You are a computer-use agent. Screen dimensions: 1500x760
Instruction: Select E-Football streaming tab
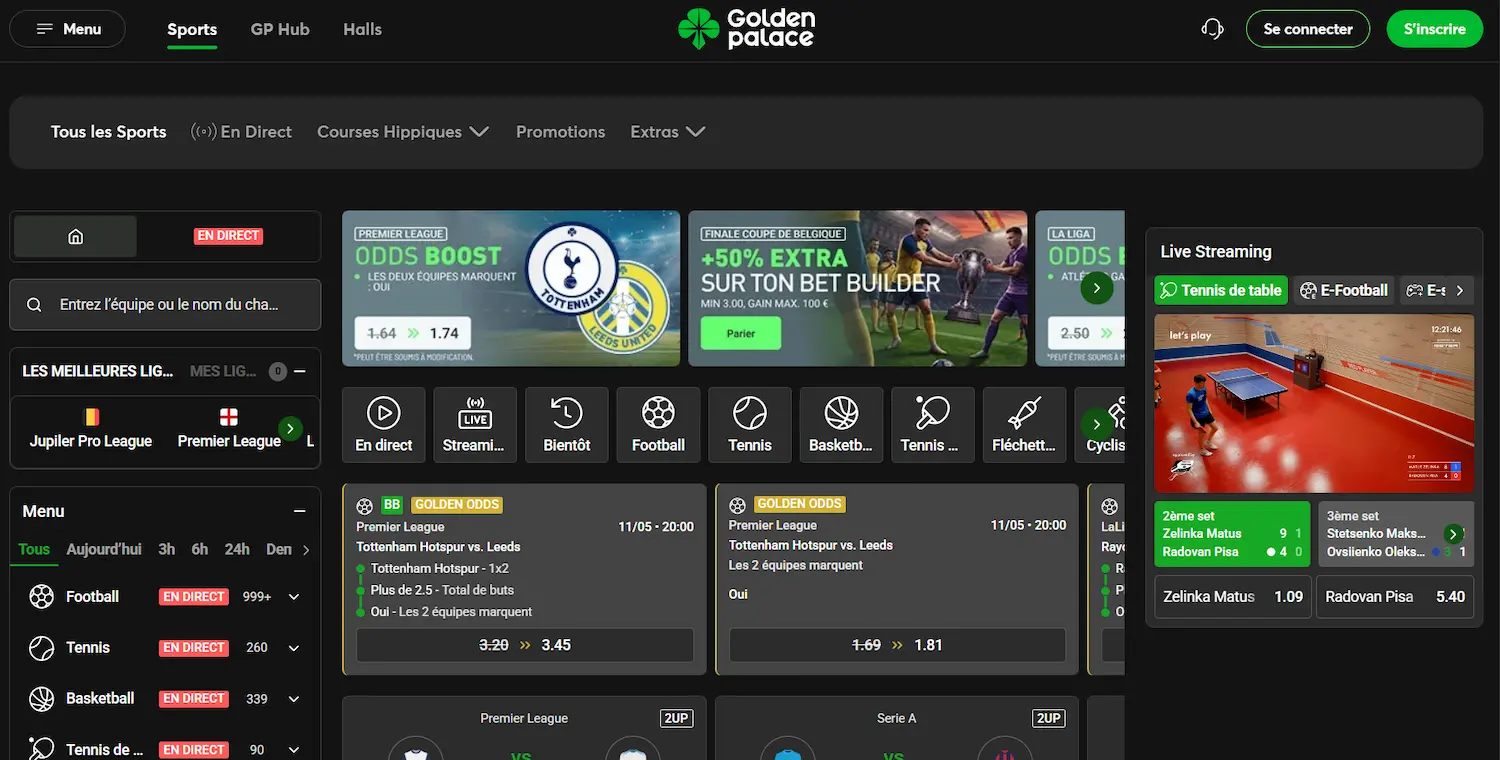pos(1344,290)
